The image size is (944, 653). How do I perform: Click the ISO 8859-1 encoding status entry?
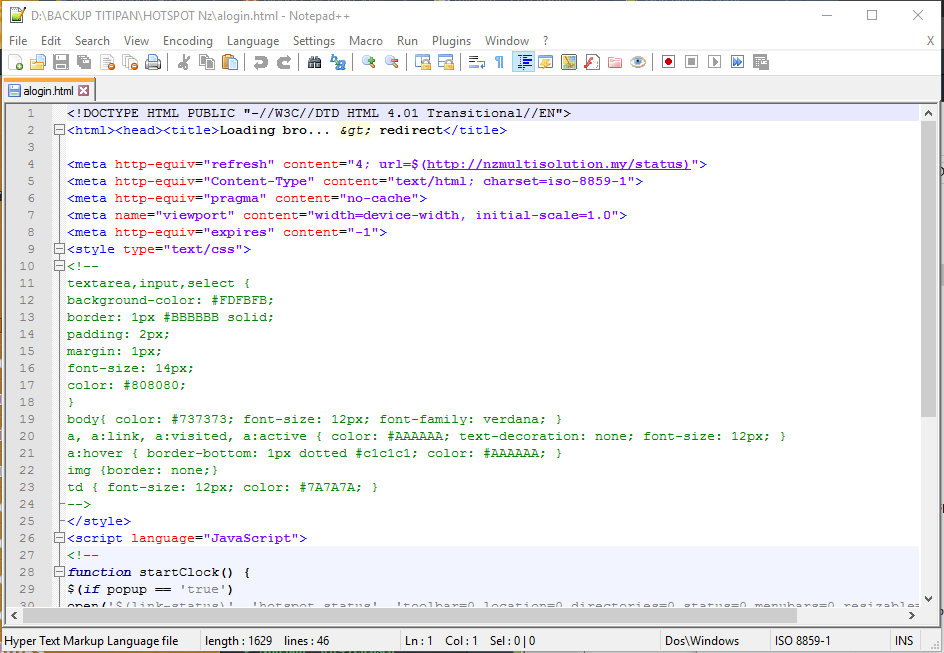pos(803,641)
